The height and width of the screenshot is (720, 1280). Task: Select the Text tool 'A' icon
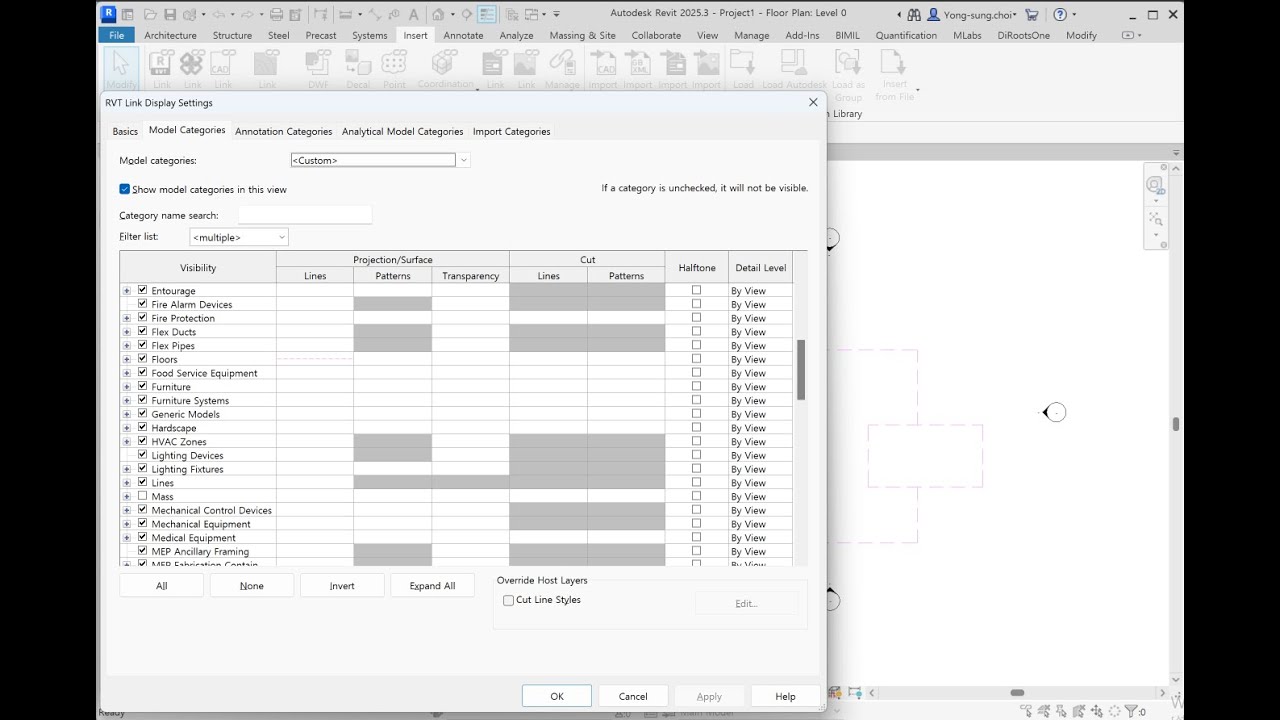tap(414, 14)
